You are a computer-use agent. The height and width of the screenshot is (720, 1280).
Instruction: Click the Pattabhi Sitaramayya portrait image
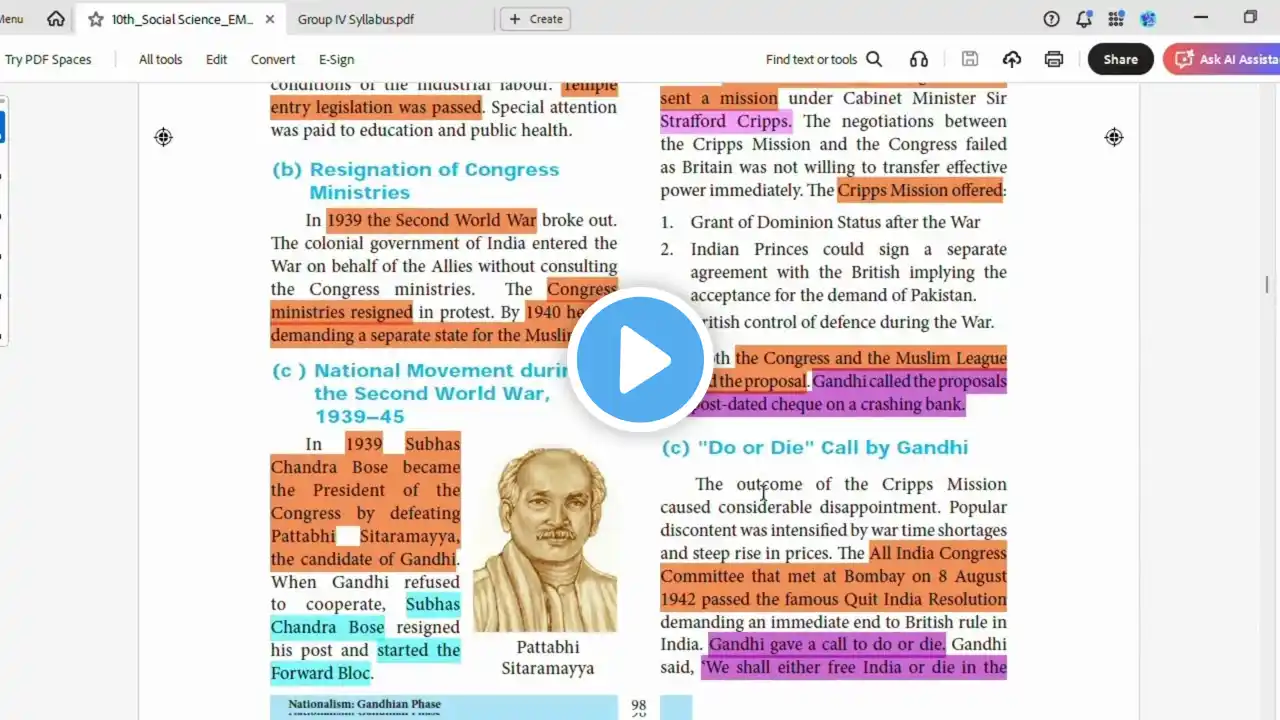point(544,538)
